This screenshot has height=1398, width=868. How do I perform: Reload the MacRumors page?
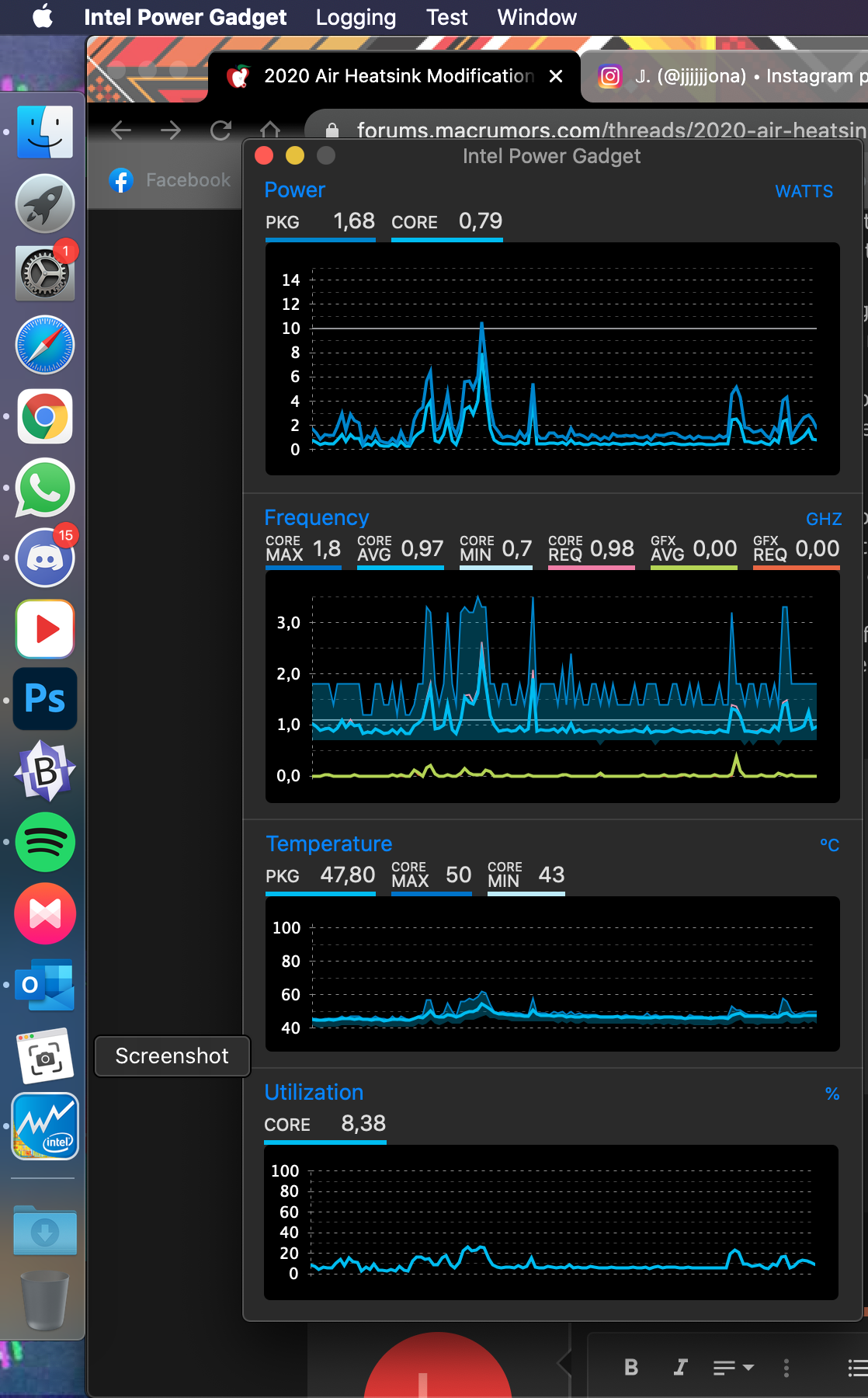[x=221, y=130]
